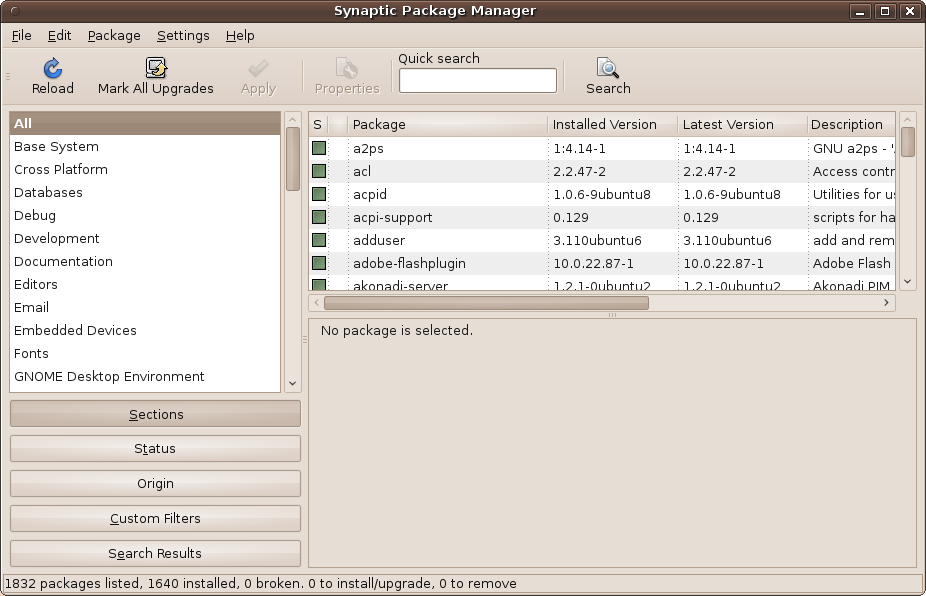This screenshot has height=596, width=926.
Task: Click inside the Quick search field
Action: [477, 80]
